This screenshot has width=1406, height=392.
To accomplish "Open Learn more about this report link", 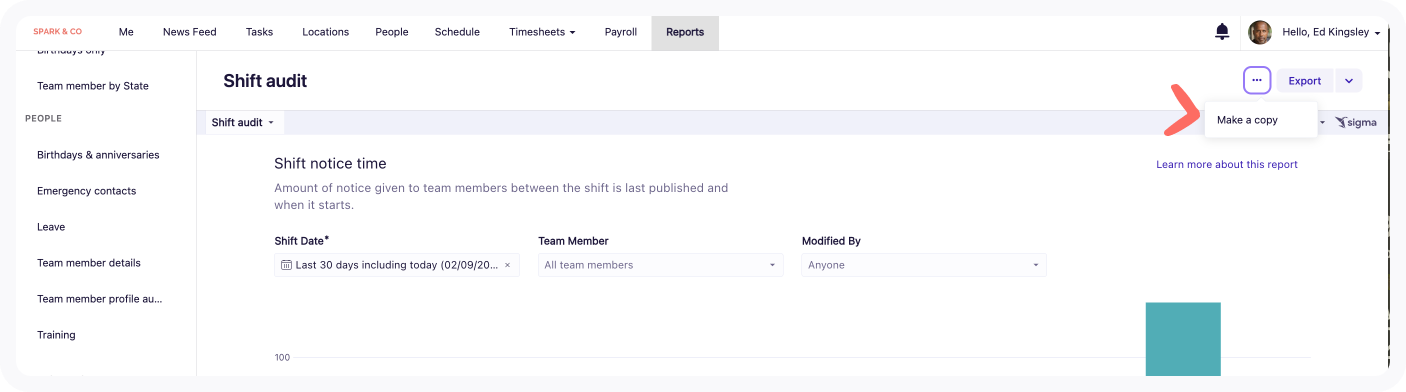I will coord(1227,164).
